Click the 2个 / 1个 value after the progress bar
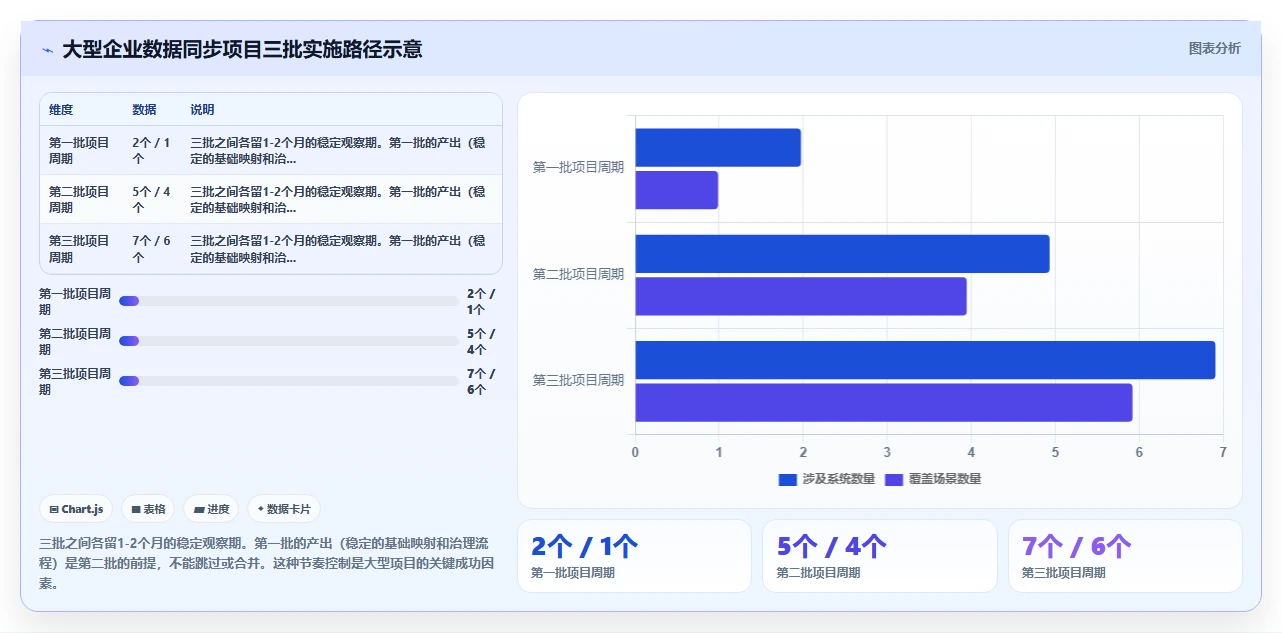 (x=481, y=302)
